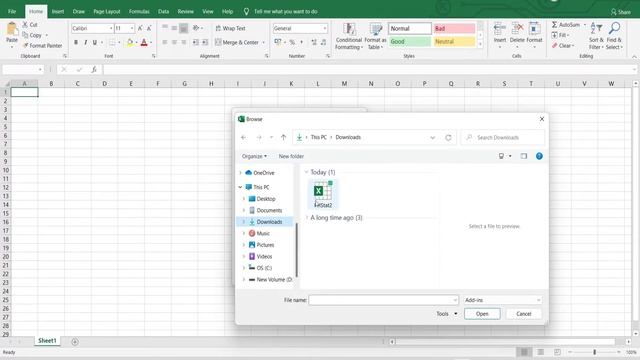Click the Format cells icon
The height and width of the screenshot is (360, 640).
(534, 29)
